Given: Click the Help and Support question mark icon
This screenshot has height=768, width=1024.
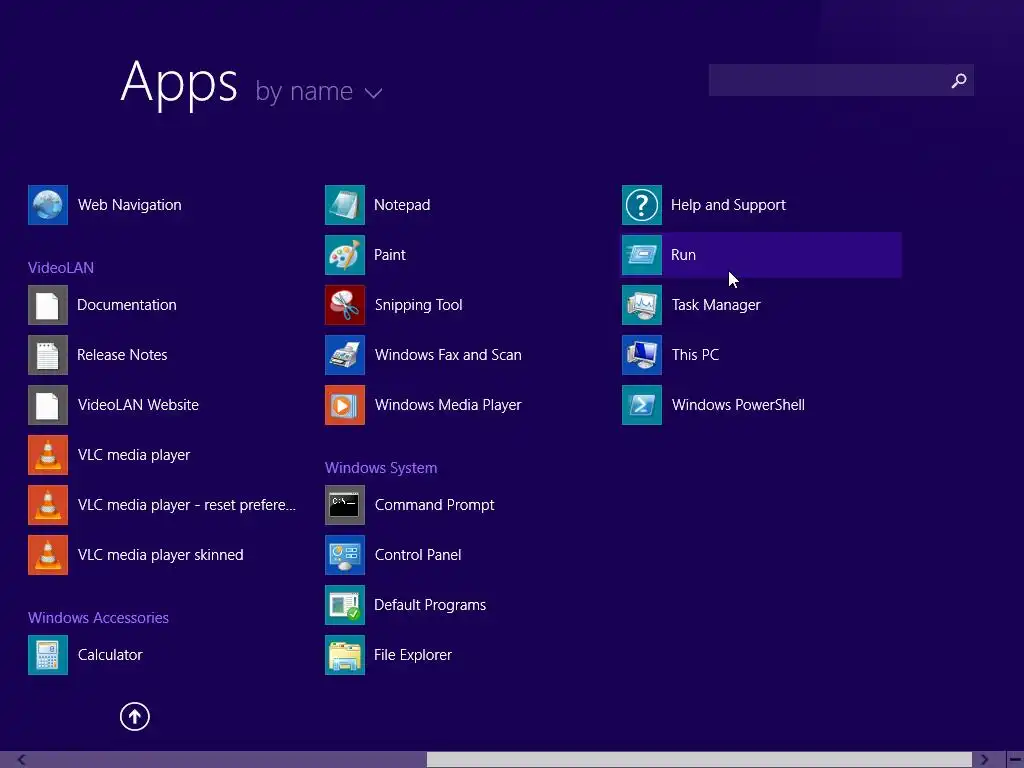Looking at the screenshot, I should [642, 205].
